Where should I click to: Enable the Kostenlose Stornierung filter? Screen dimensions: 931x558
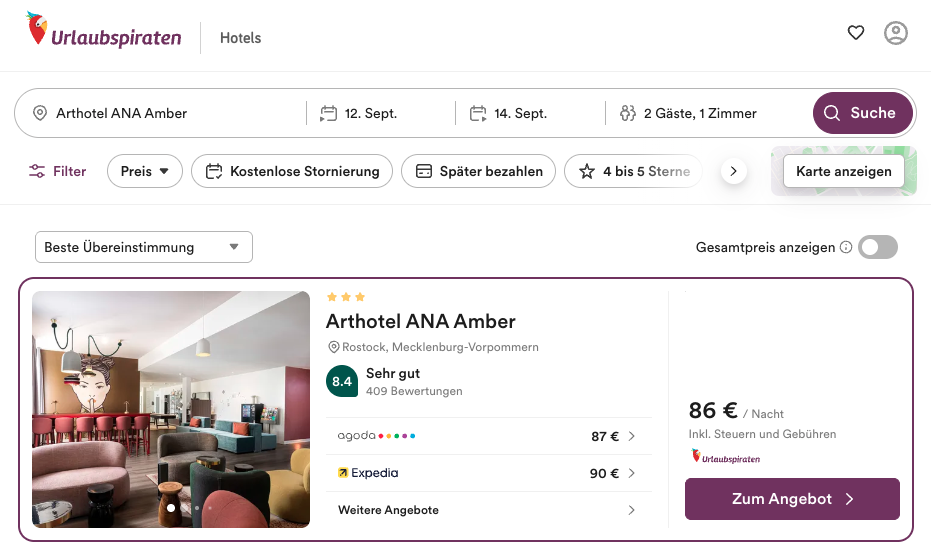292,172
